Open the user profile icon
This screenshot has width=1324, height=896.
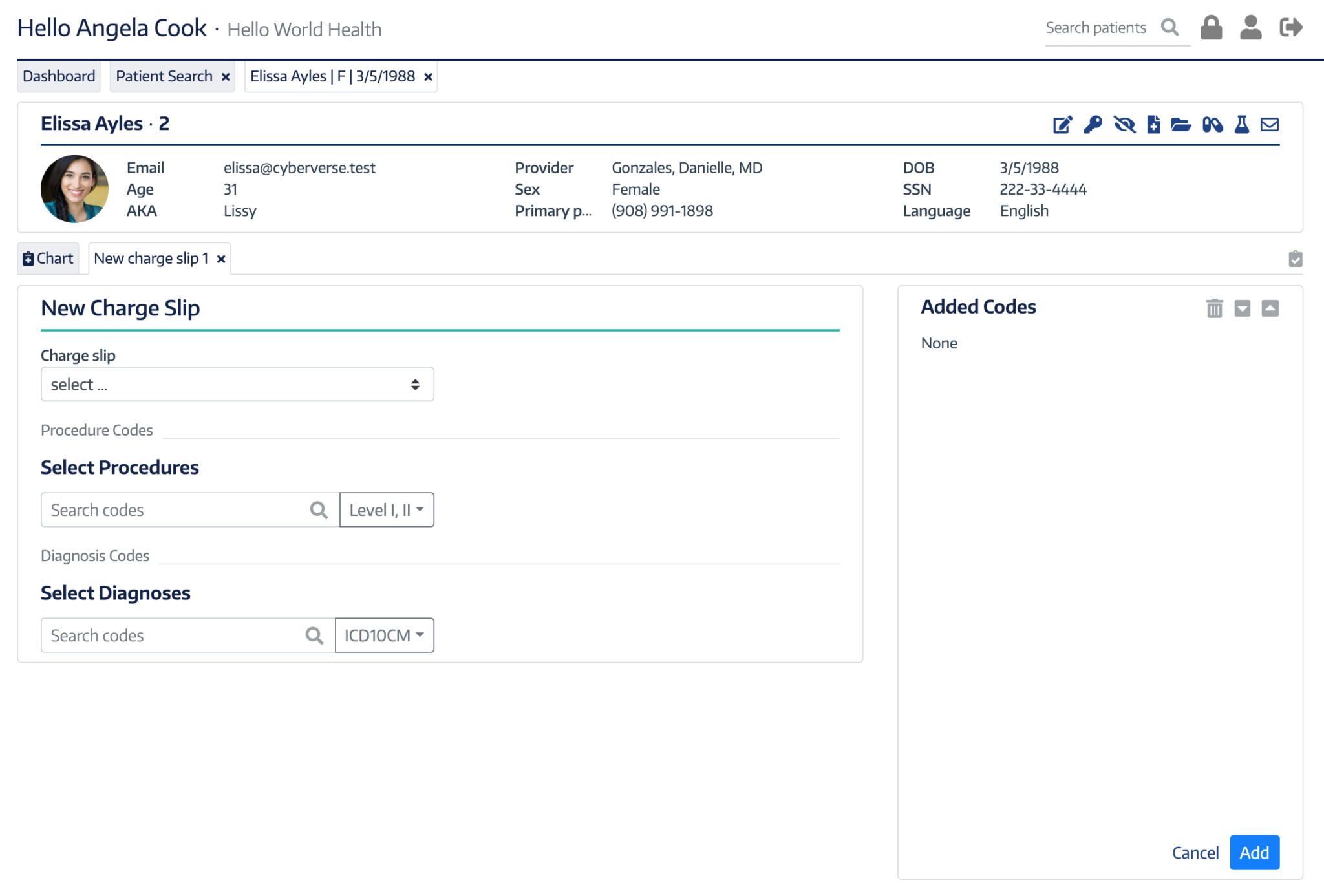tap(1251, 28)
